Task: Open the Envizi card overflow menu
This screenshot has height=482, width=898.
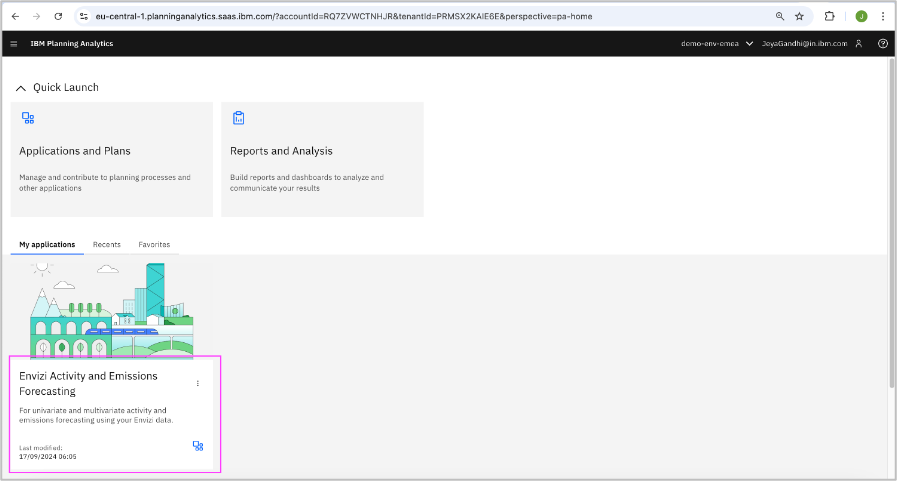Action: point(197,383)
